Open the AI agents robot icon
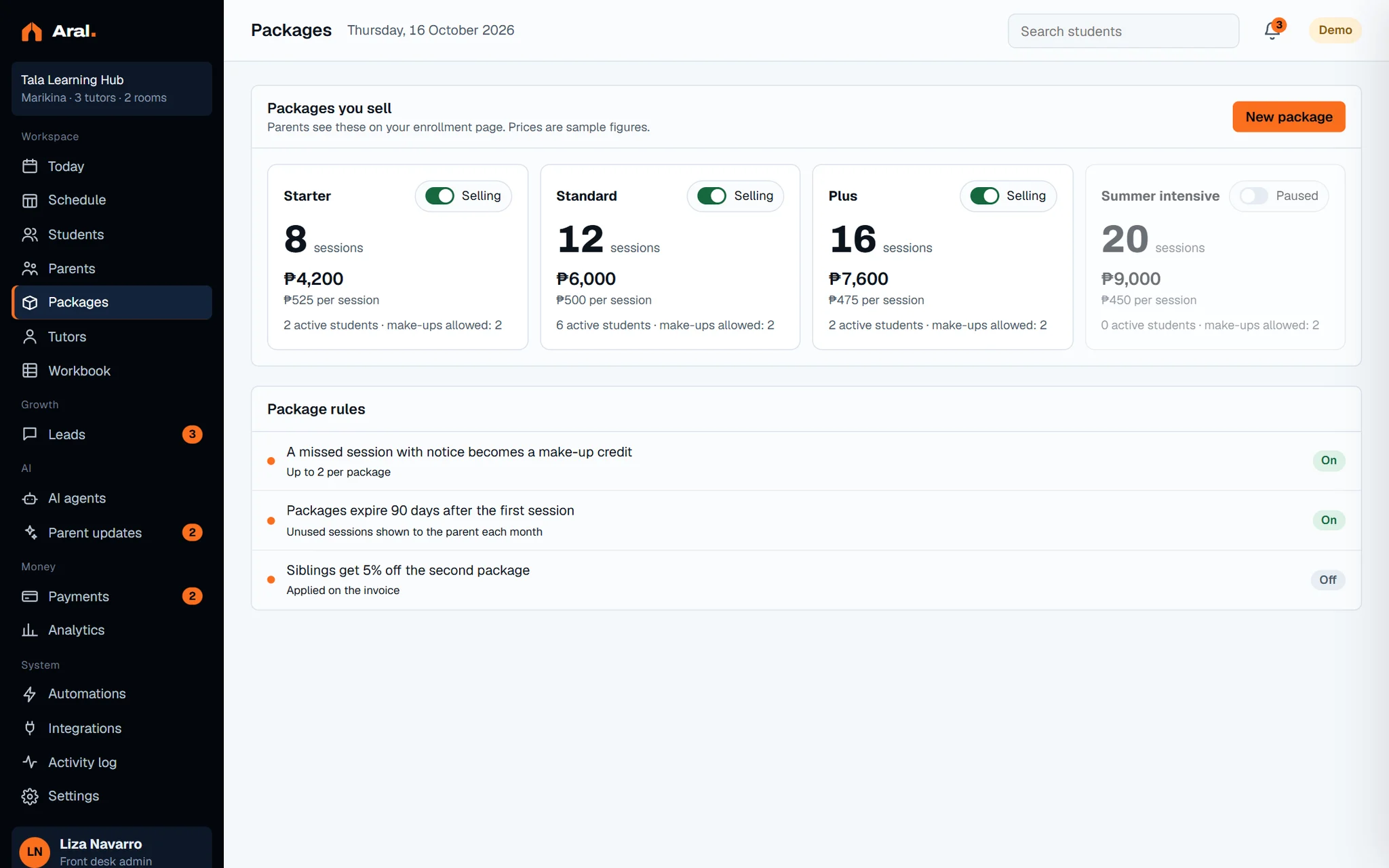The height and width of the screenshot is (868, 1389). pos(30,498)
